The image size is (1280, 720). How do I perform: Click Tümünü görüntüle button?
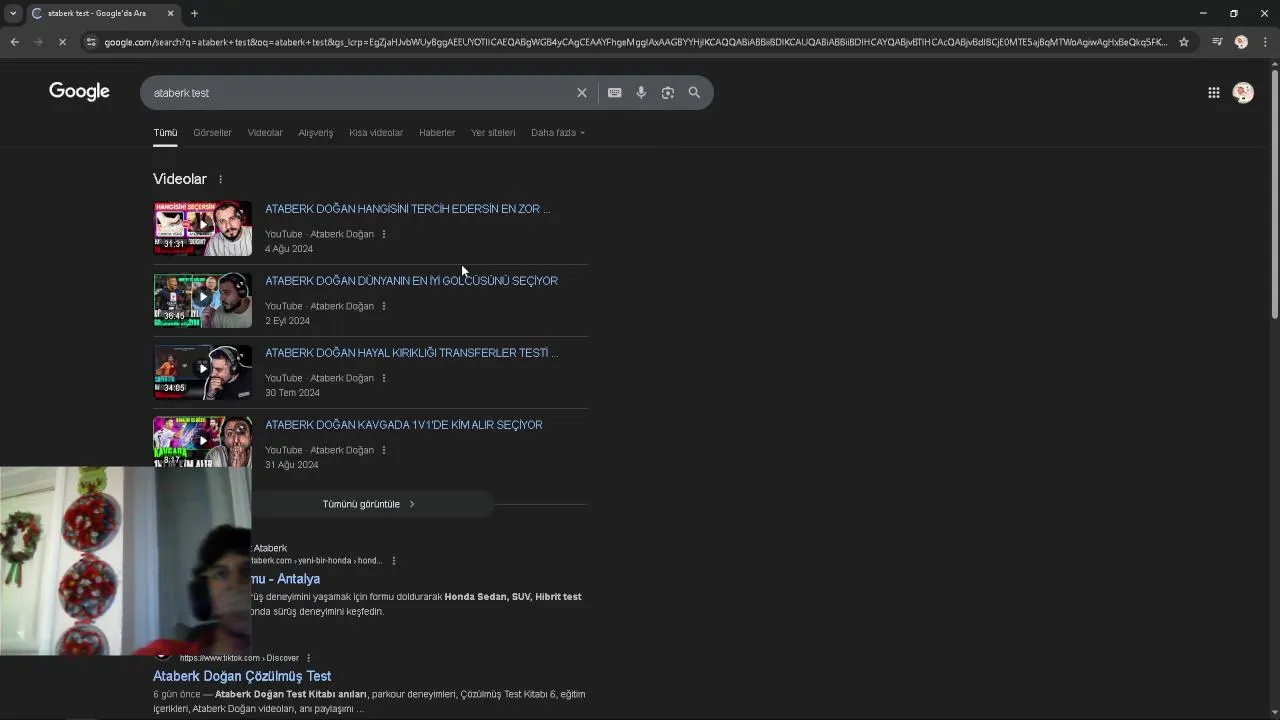coord(370,504)
